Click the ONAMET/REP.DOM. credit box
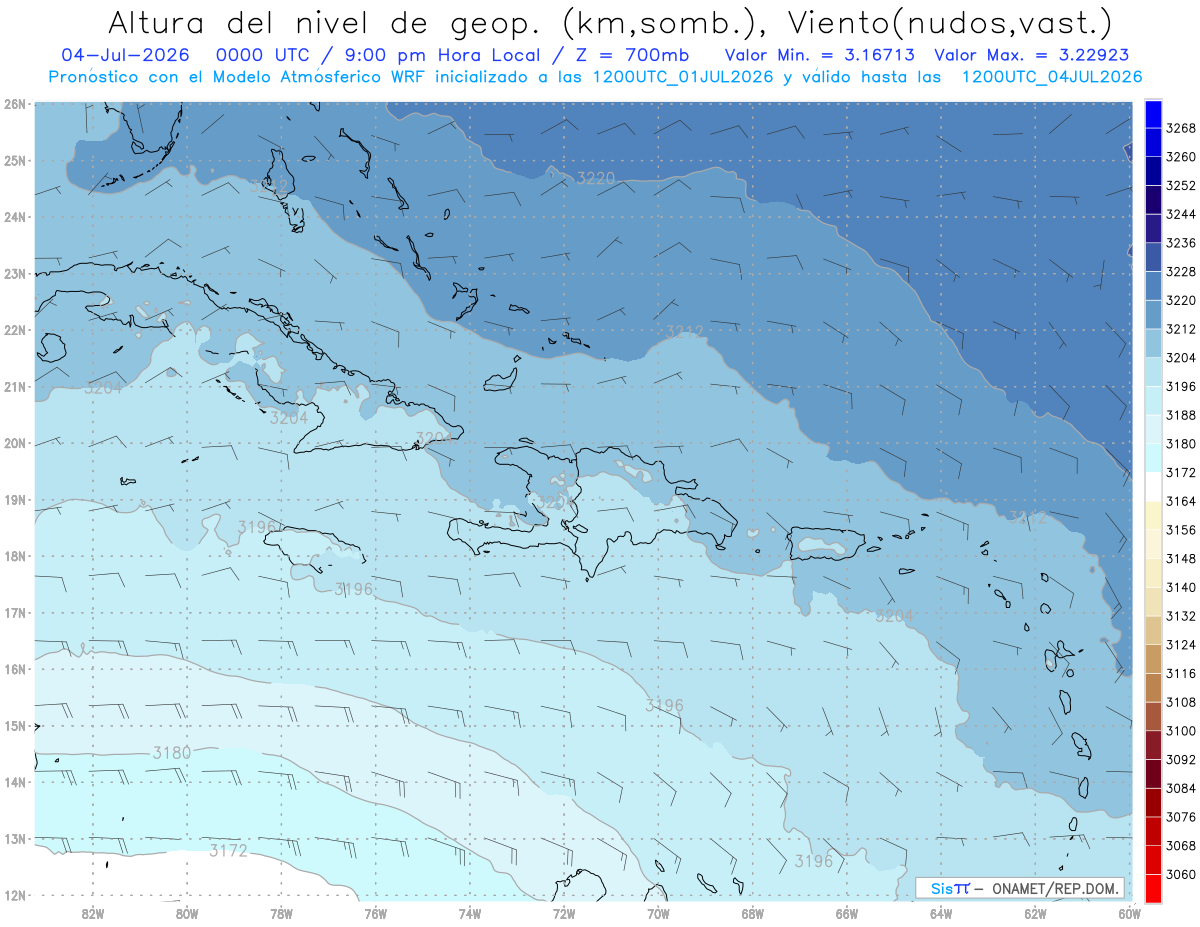The height and width of the screenshot is (927, 1200). tap(1019, 888)
